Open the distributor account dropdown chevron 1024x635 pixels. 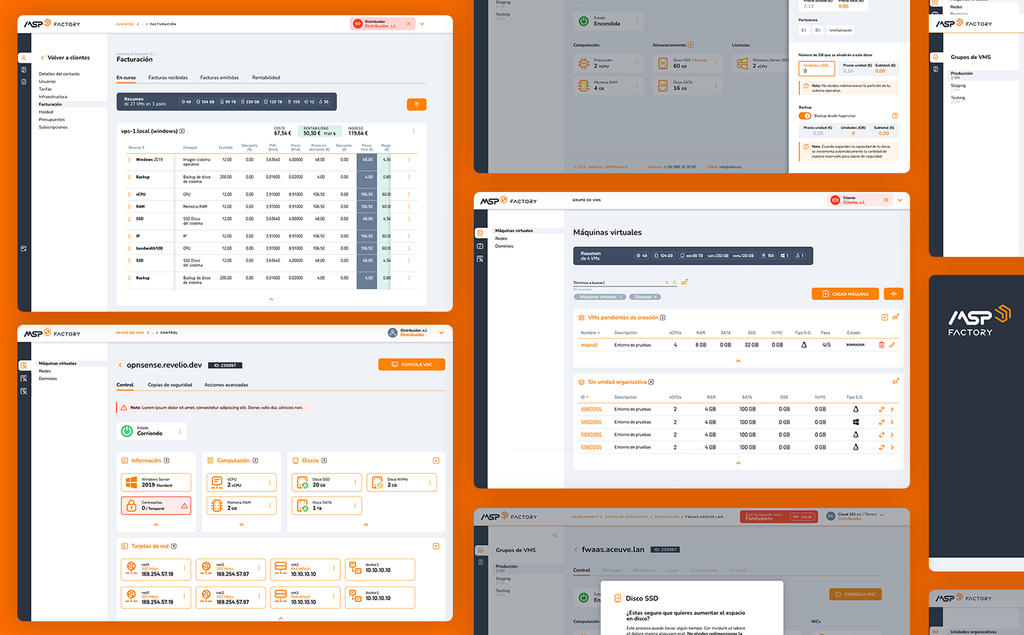(422, 23)
